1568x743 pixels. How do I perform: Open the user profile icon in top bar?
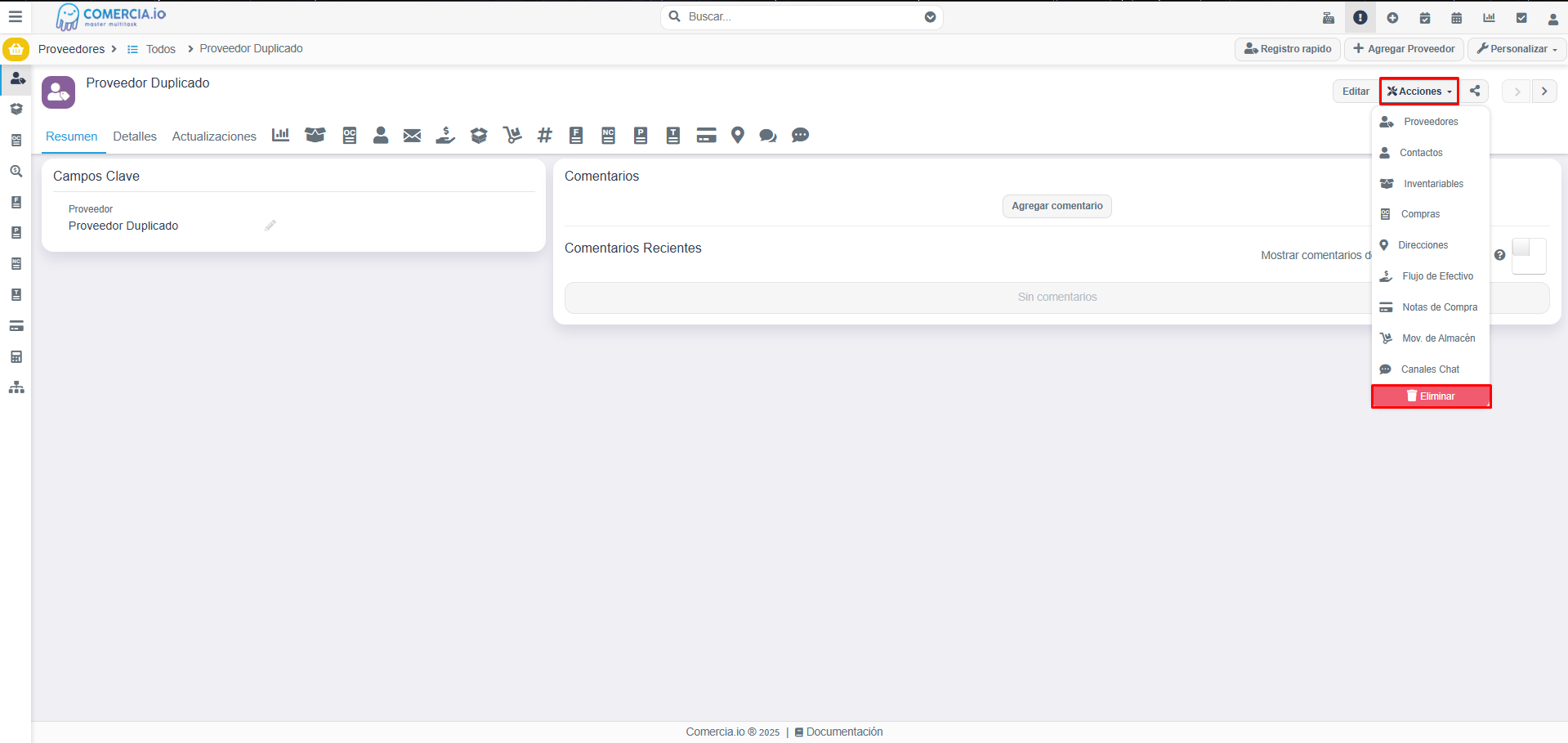point(1553,18)
